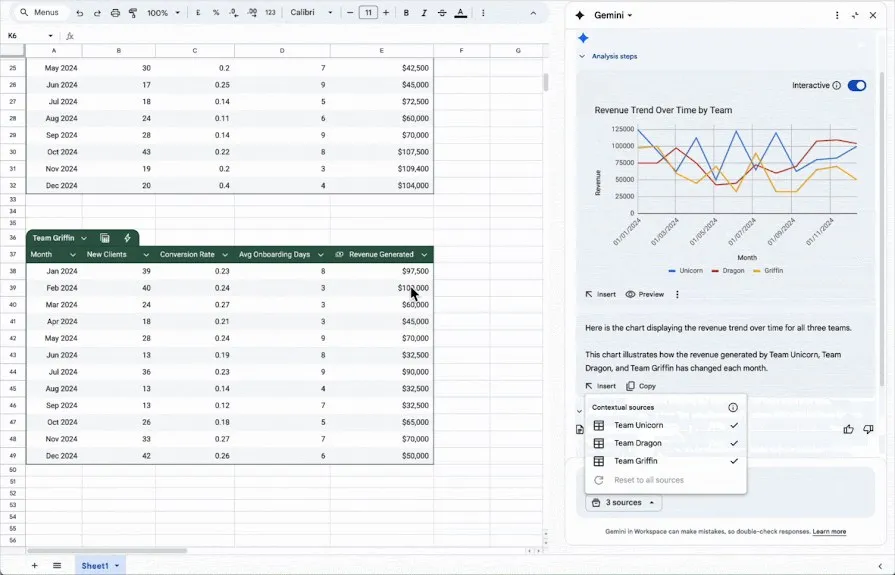Viewport: 895px width, 575px height.
Task: Open the text color picker
Action: 461,13
